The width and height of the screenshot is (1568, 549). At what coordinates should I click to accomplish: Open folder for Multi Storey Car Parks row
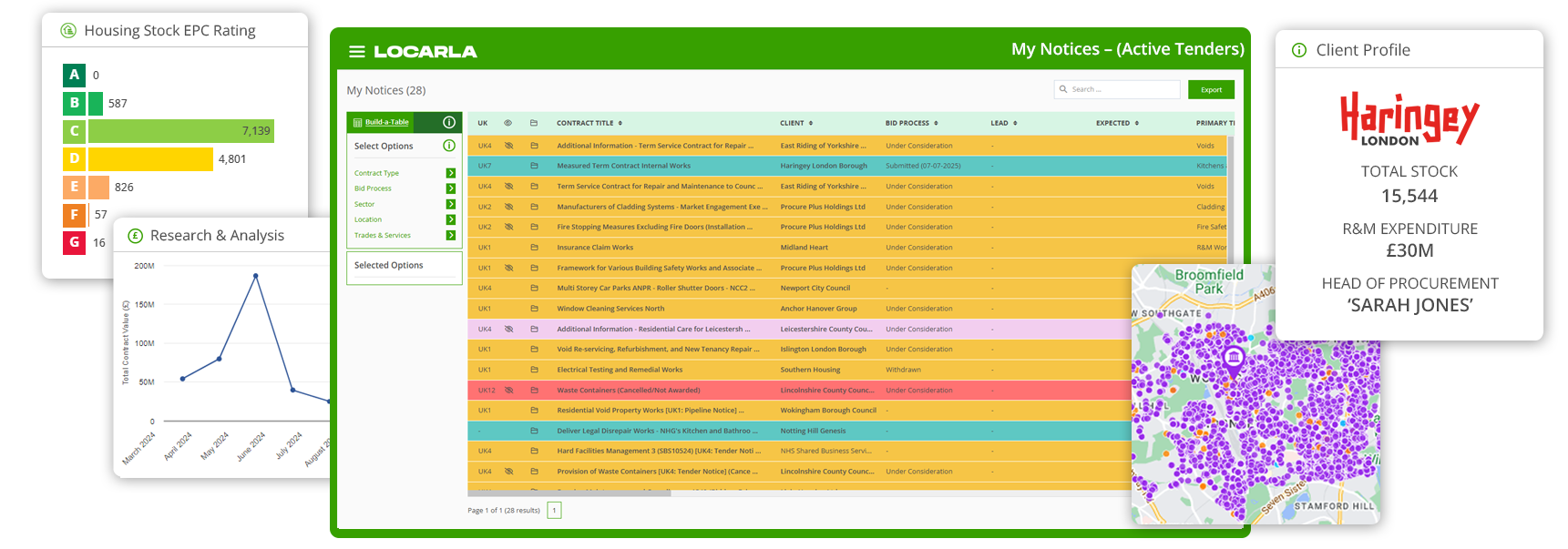pos(534,288)
